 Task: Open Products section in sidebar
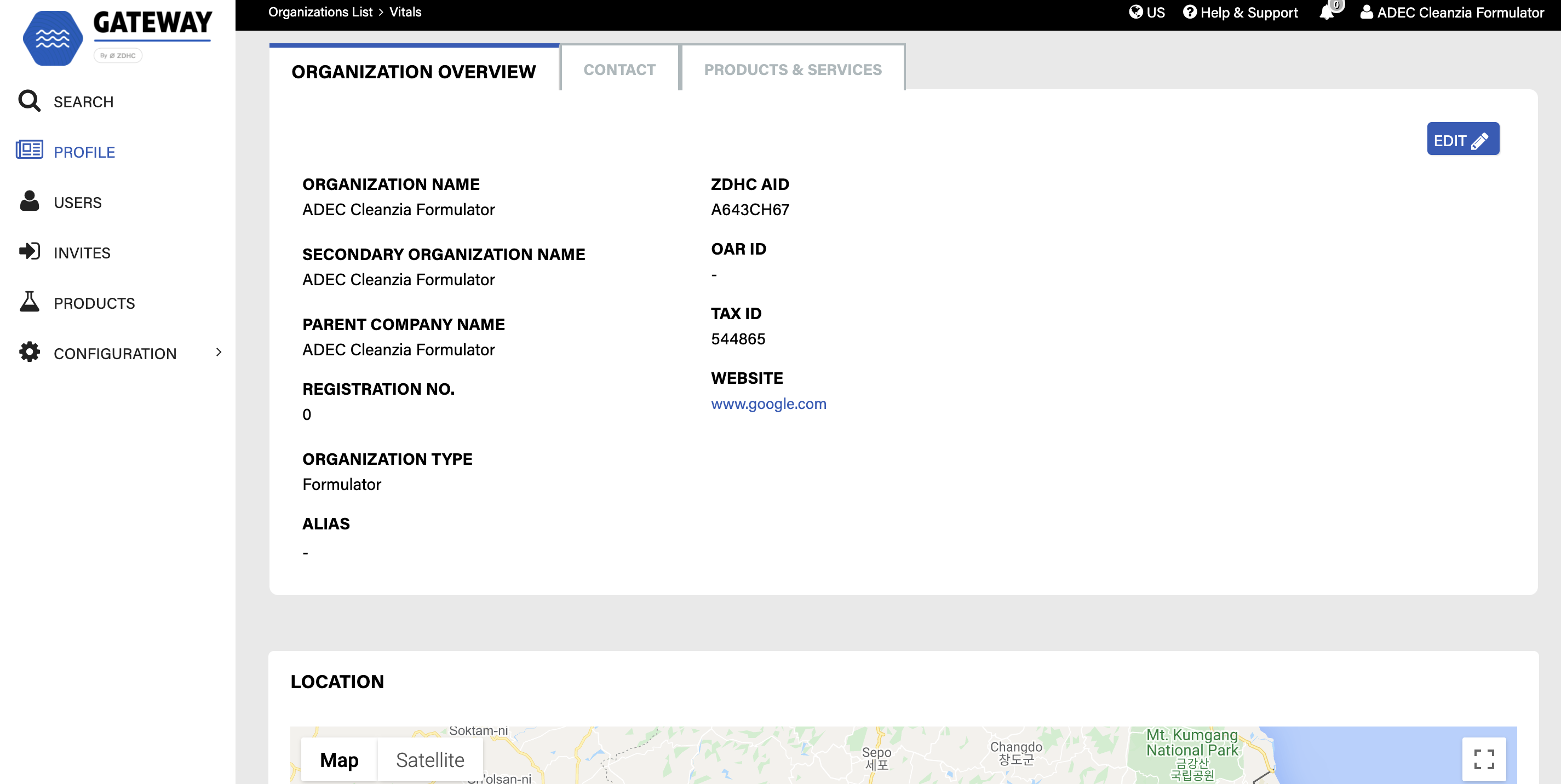pyautogui.click(x=95, y=303)
